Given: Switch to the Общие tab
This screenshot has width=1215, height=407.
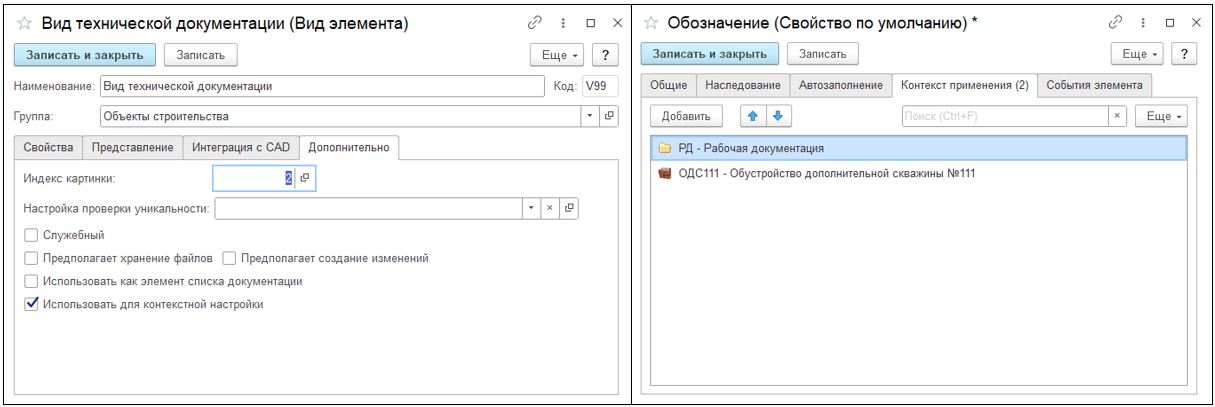Looking at the screenshot, I should coord(669,85).
